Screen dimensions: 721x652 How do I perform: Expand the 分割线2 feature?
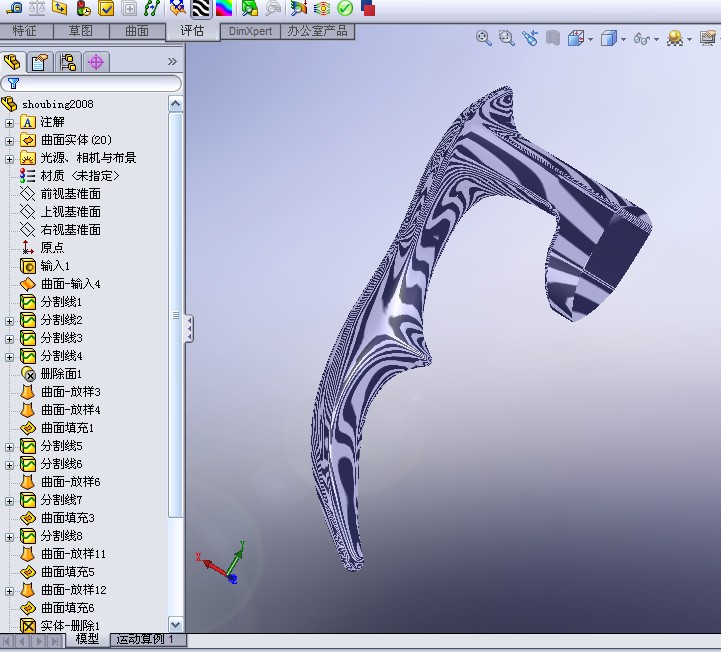coord(10,321)
